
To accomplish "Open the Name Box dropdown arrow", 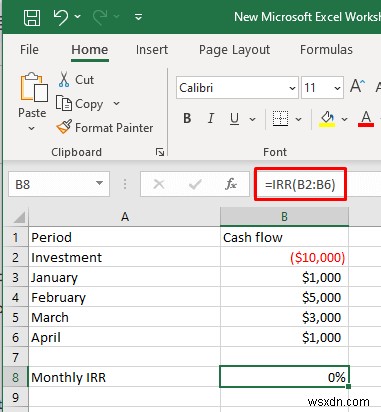I will (x=99, y=183).
